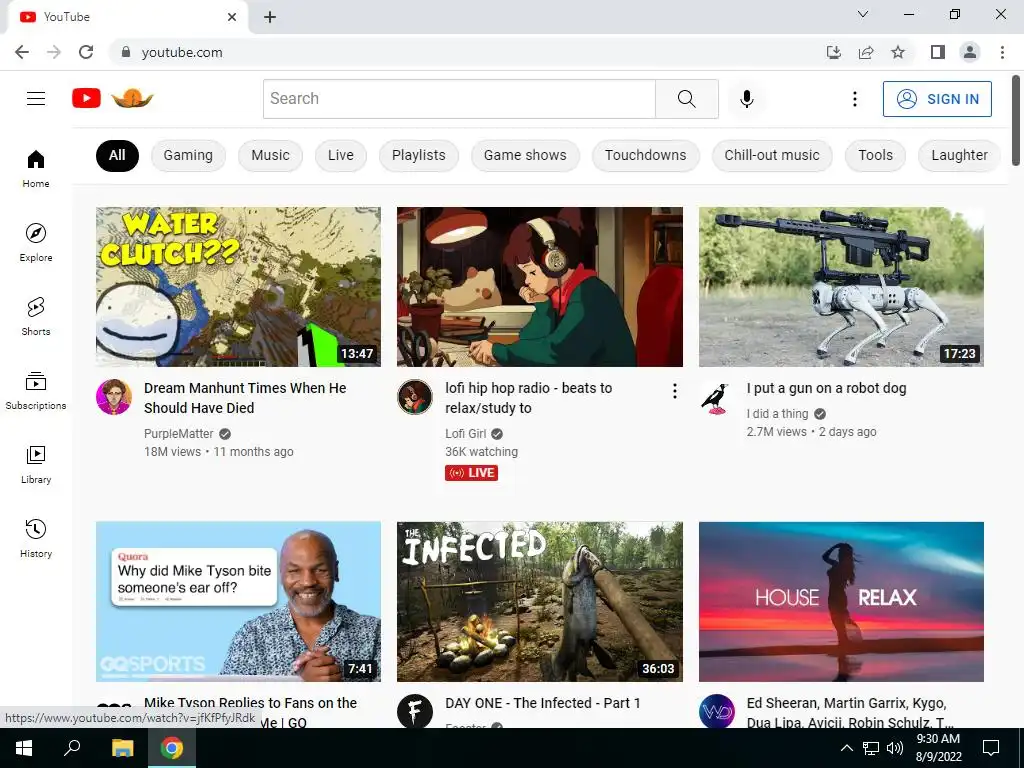This screenshot has width=1024, height=768.
Task: Expand Chrome tab search chevron
Action: pyautogui.click(x=863, y=14)
